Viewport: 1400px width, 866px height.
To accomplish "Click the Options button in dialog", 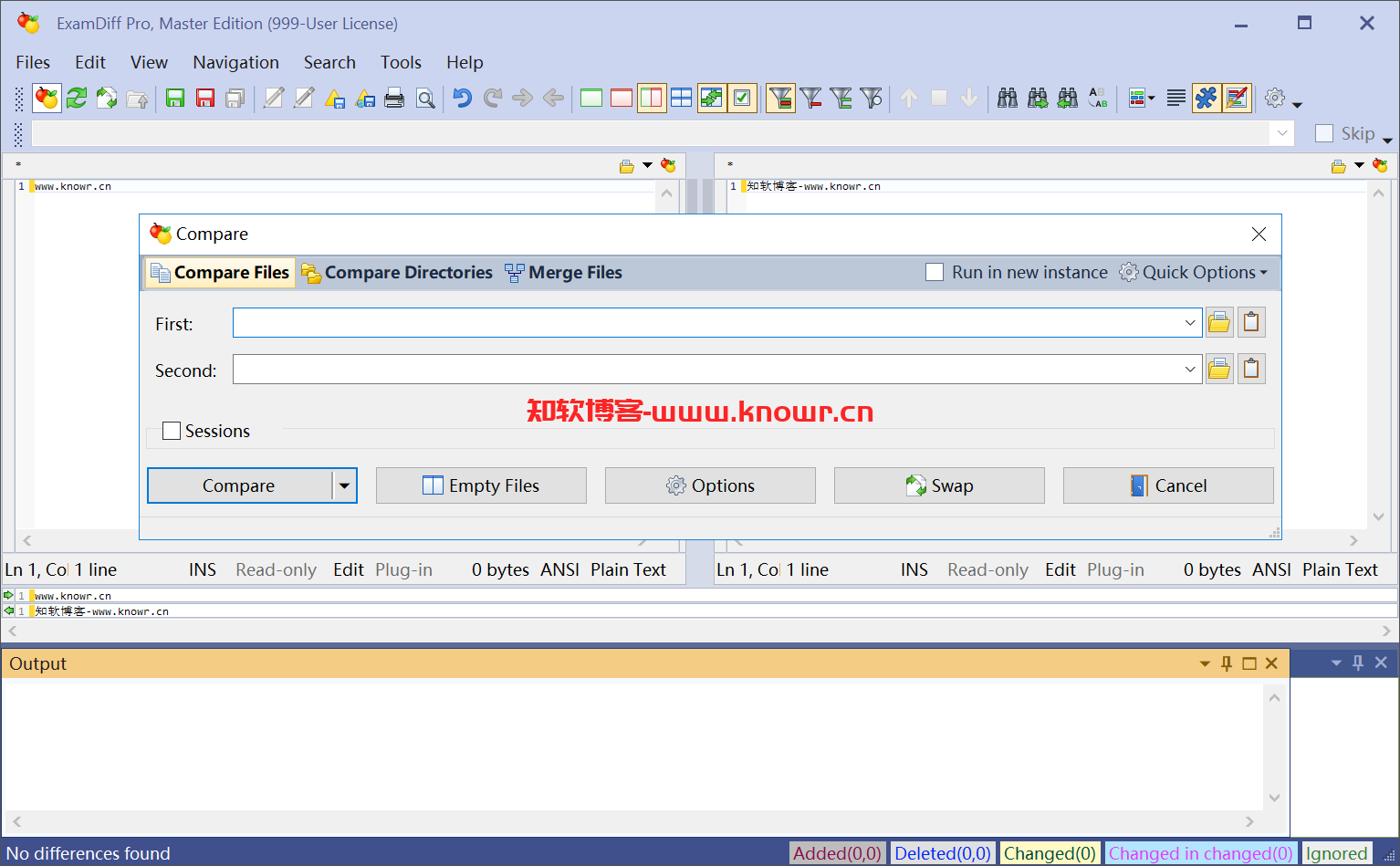I will coord(710,485).
